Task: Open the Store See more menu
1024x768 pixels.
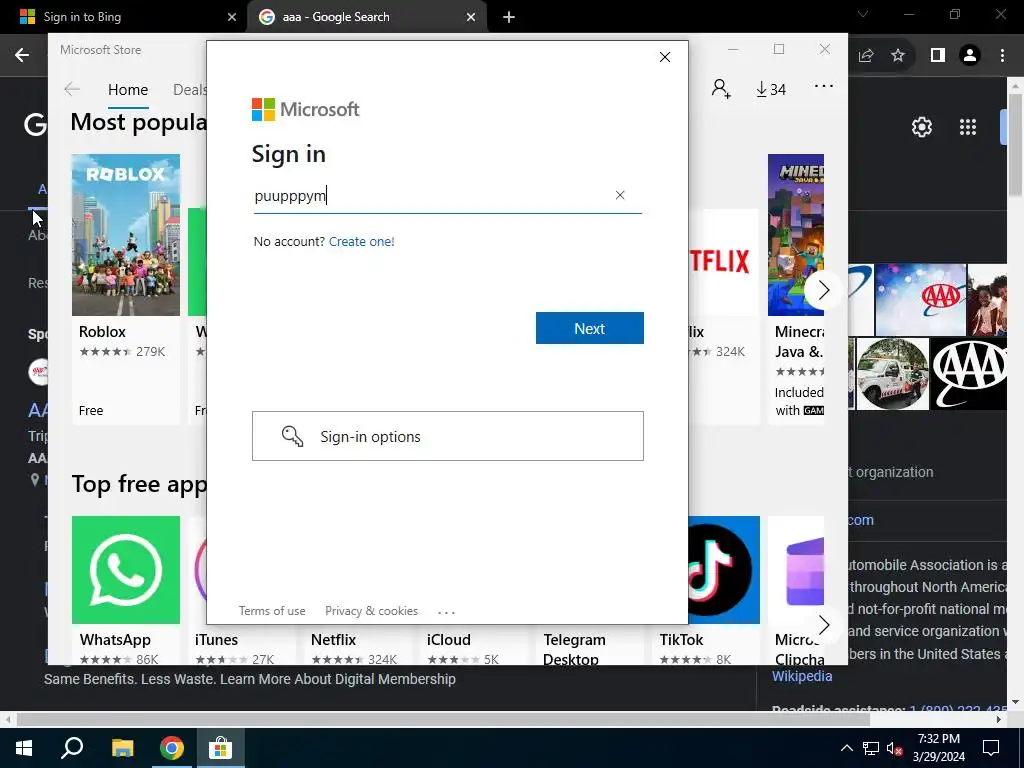Action: (824, 86)
